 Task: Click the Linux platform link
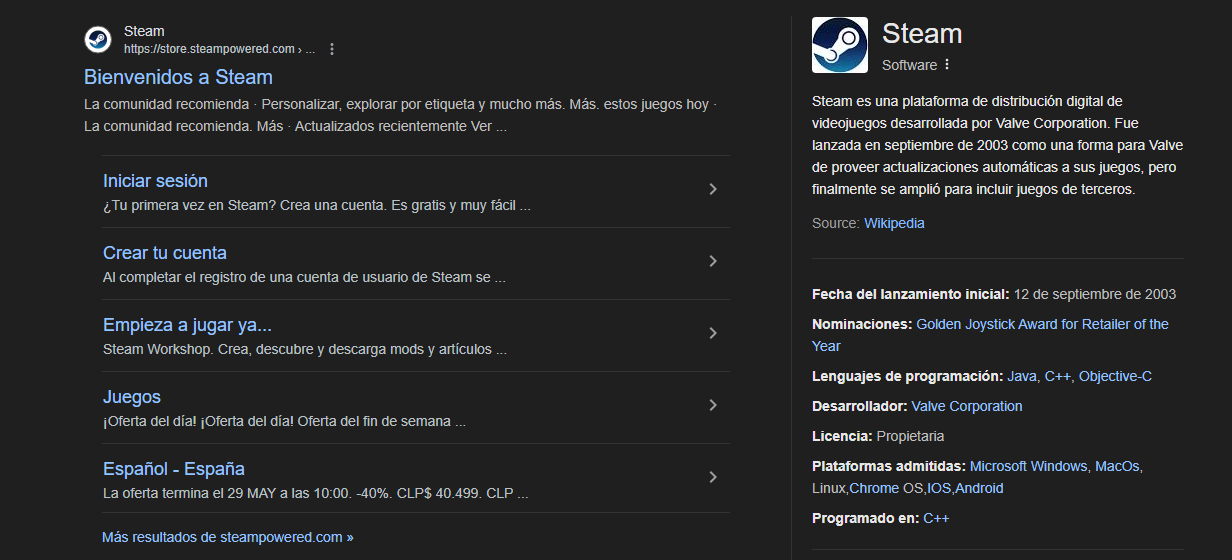pyautogui.click(x=829, y=488)
